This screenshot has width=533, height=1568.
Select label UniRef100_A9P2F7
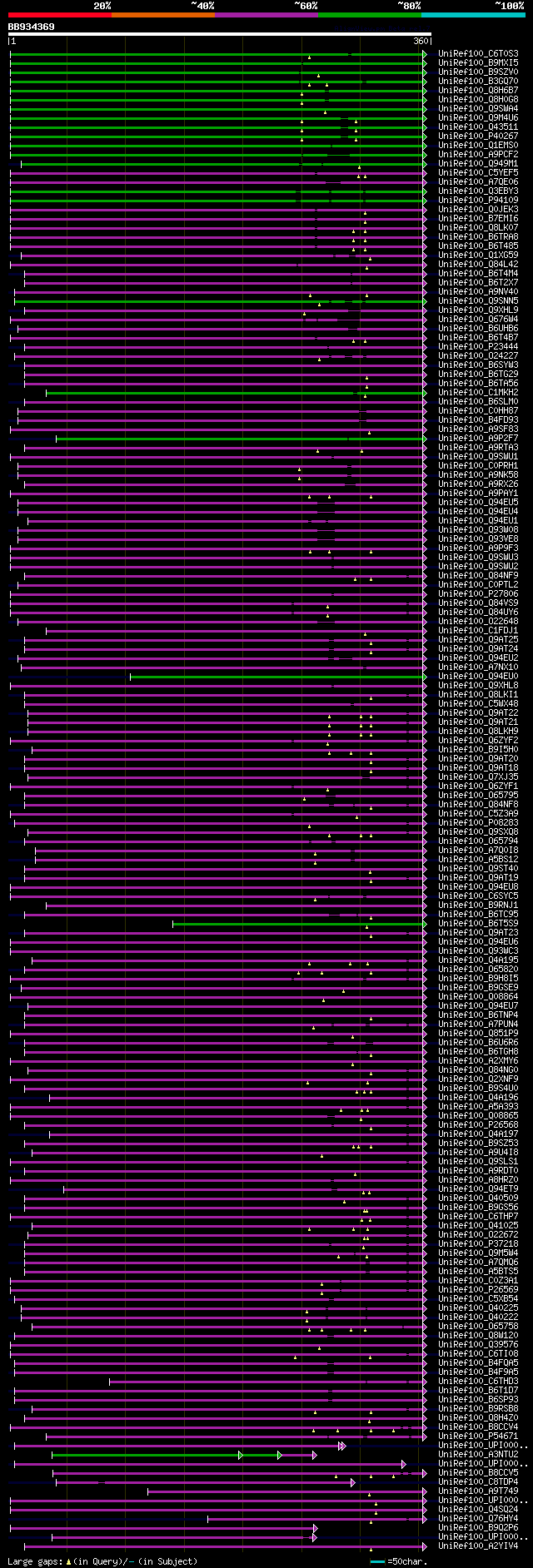pyautogui.click(x=478, y=439)
